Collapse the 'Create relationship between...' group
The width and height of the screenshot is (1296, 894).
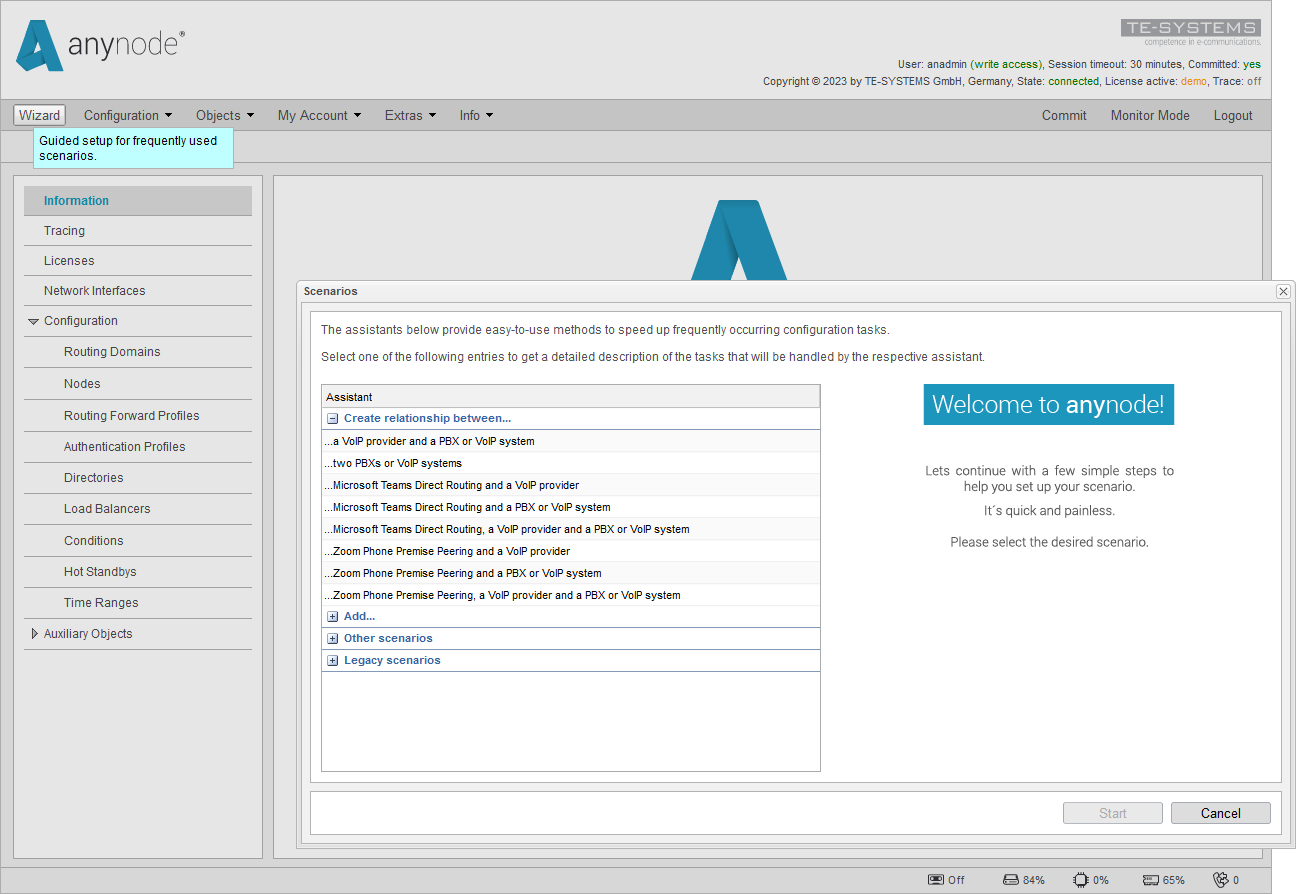(333, 419)
